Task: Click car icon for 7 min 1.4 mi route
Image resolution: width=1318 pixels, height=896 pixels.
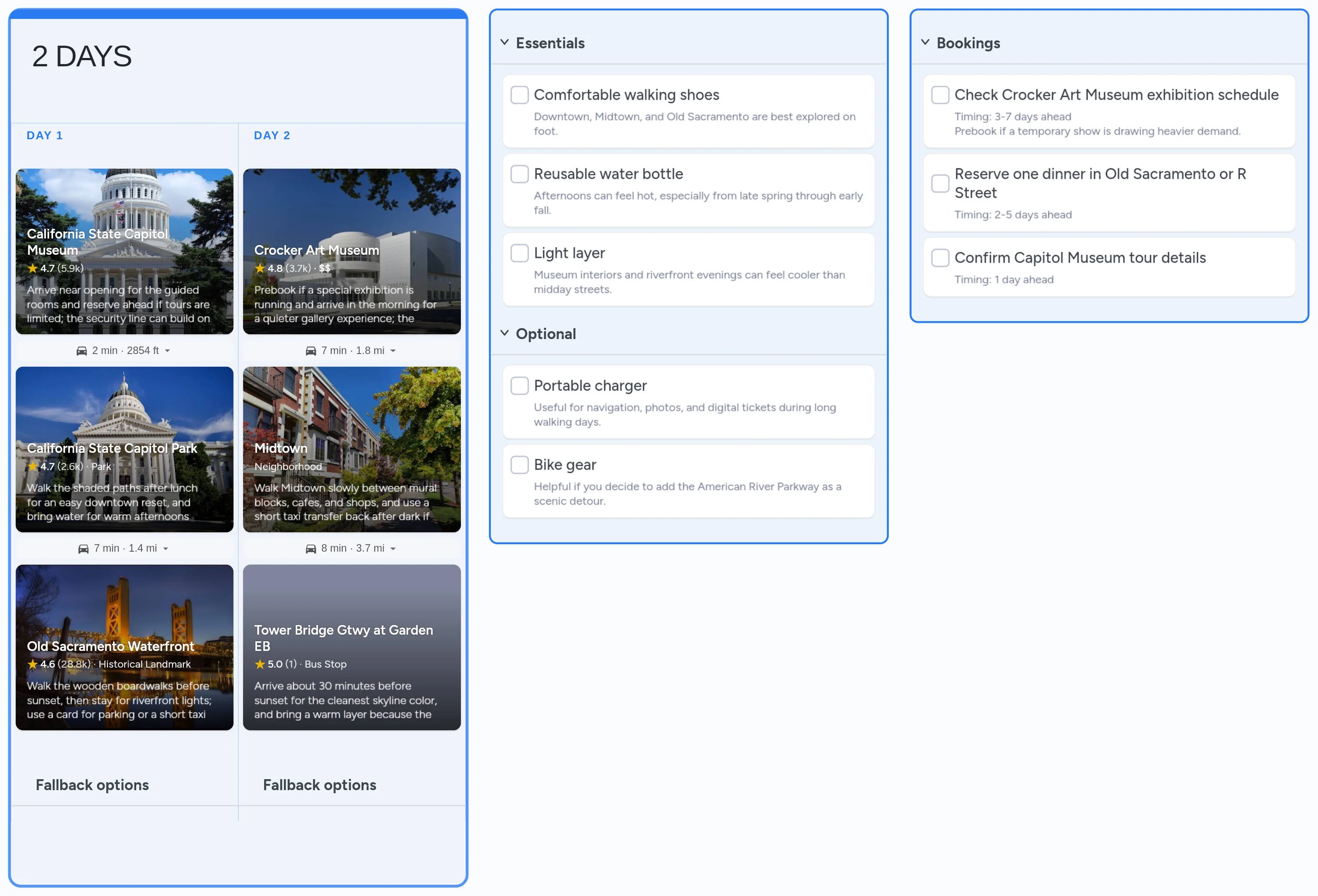Action: point(83,549)
